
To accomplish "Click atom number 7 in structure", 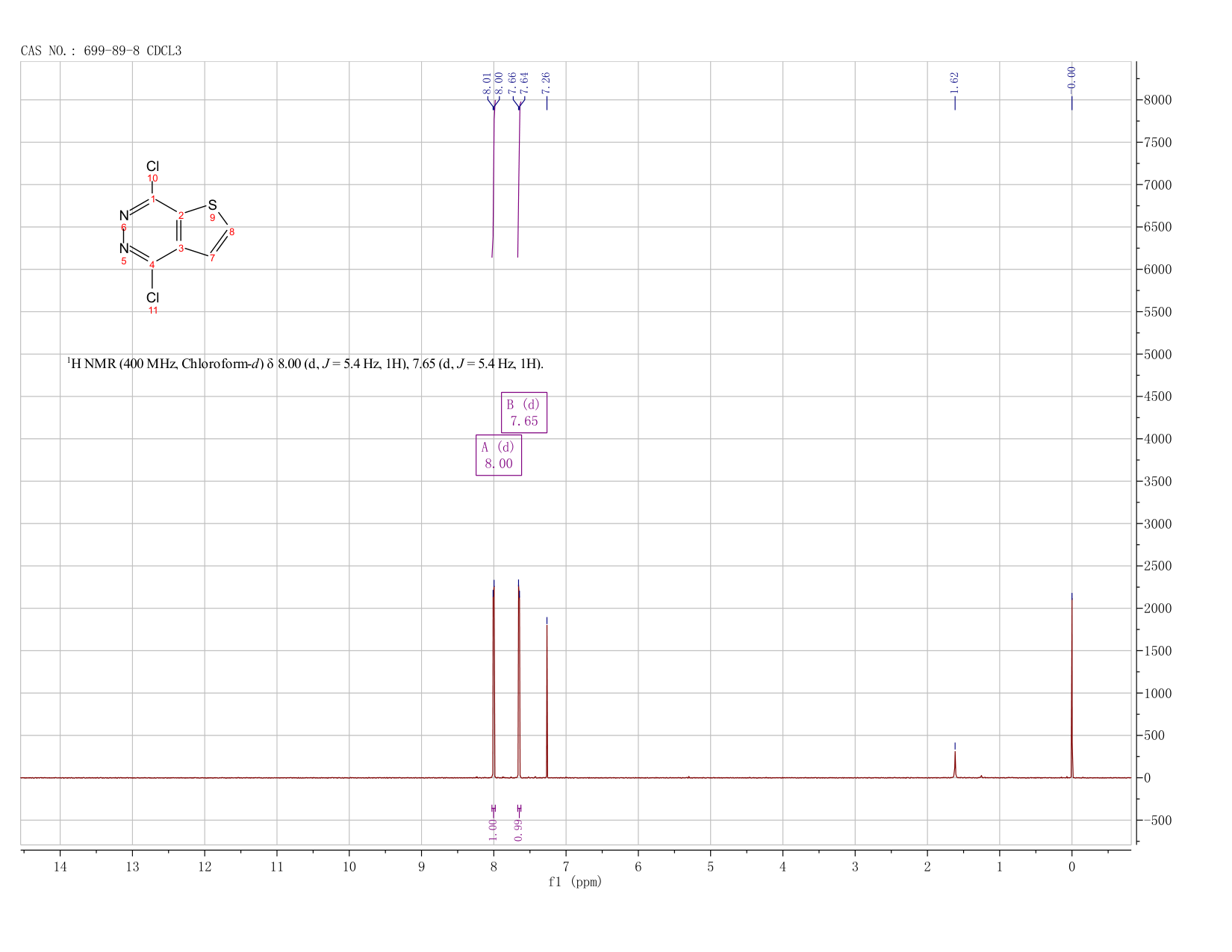I will pos(212,258).
